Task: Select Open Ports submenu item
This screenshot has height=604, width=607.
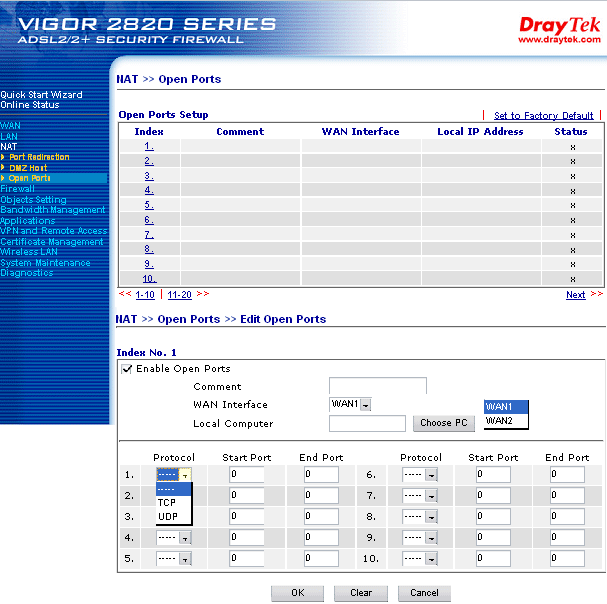Action: coord(29,178)
